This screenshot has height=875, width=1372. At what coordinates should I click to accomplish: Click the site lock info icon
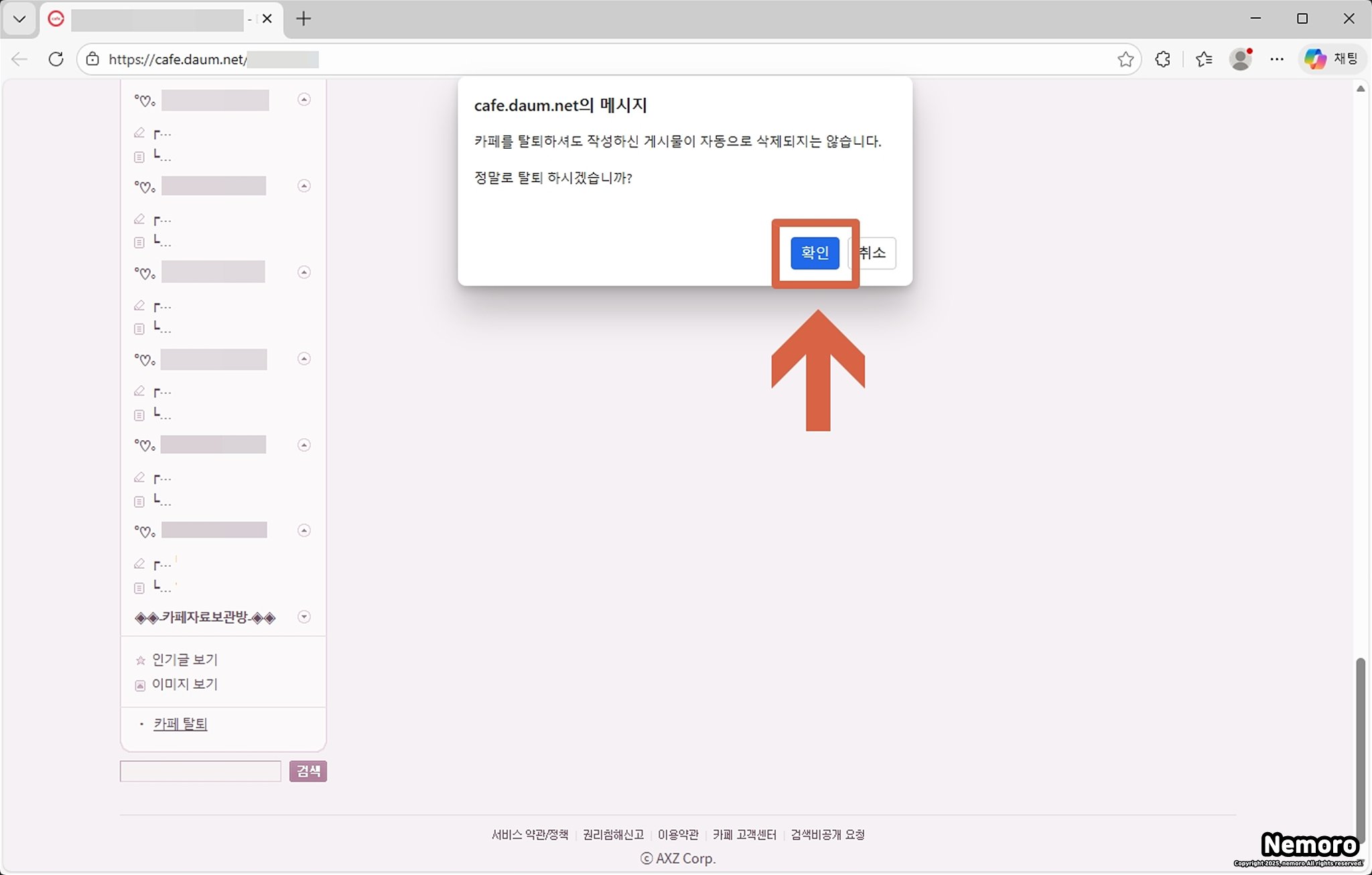coord(93,59)
